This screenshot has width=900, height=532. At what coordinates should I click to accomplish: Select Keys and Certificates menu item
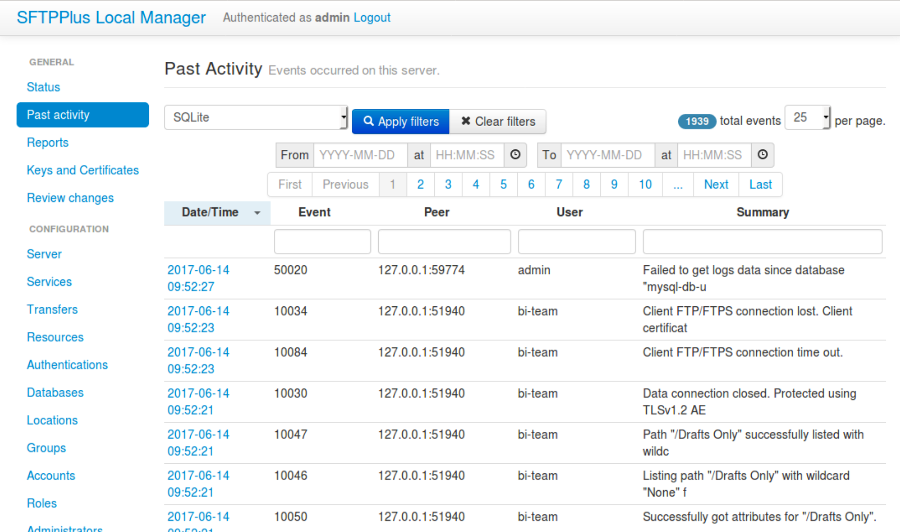83,170
